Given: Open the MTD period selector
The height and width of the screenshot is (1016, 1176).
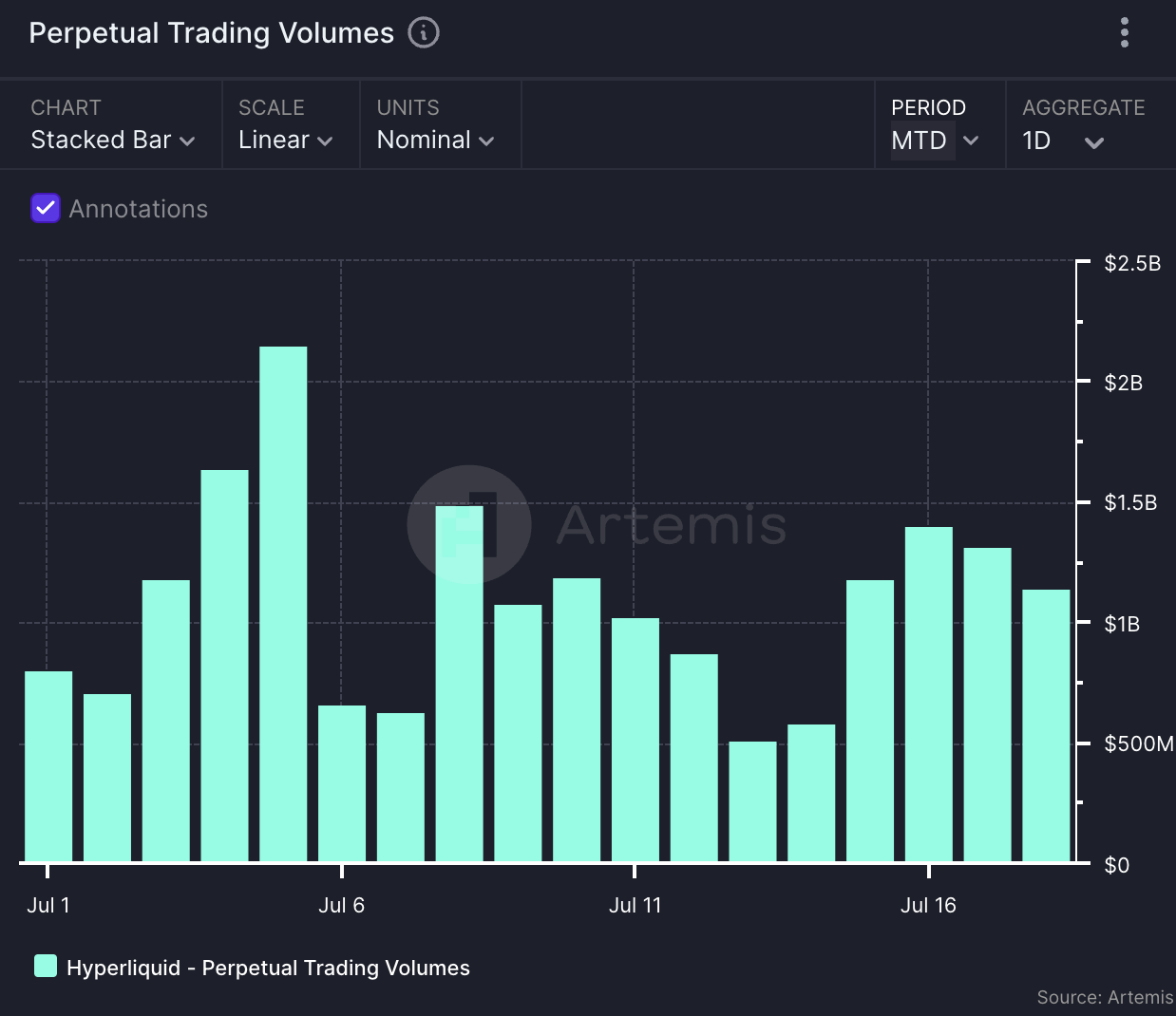Looking at the screenshot, I should point(935,141).
